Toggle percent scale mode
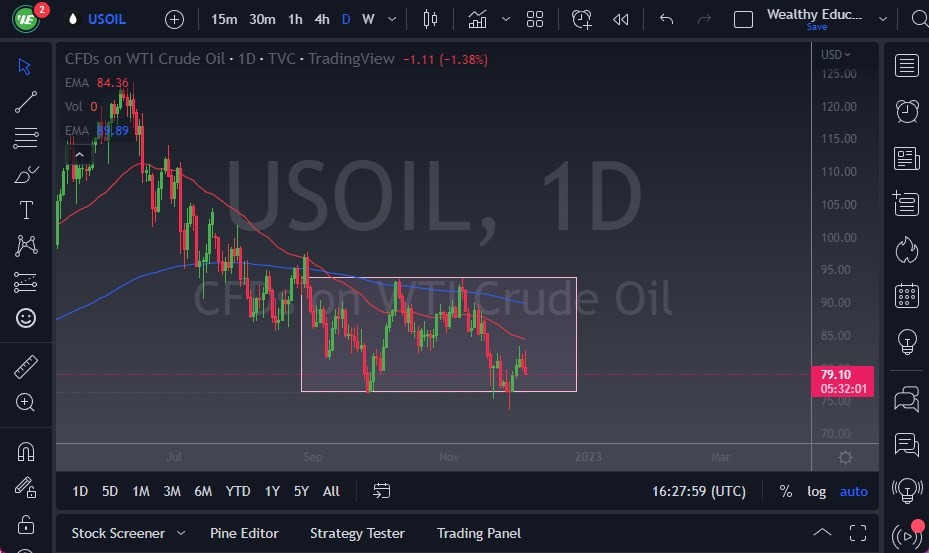 click(786, 491)
